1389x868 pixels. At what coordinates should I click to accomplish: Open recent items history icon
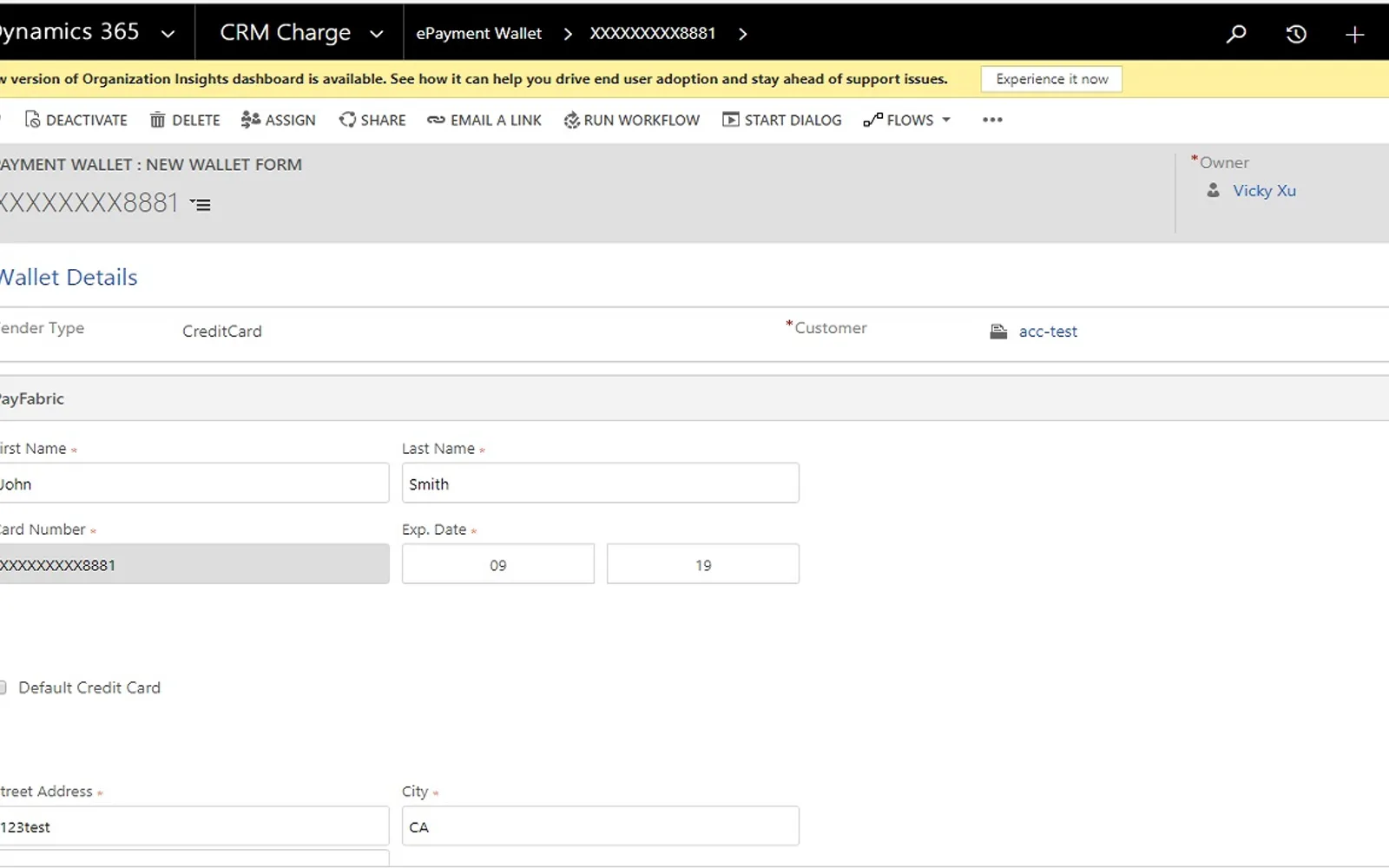point(1296,34)
